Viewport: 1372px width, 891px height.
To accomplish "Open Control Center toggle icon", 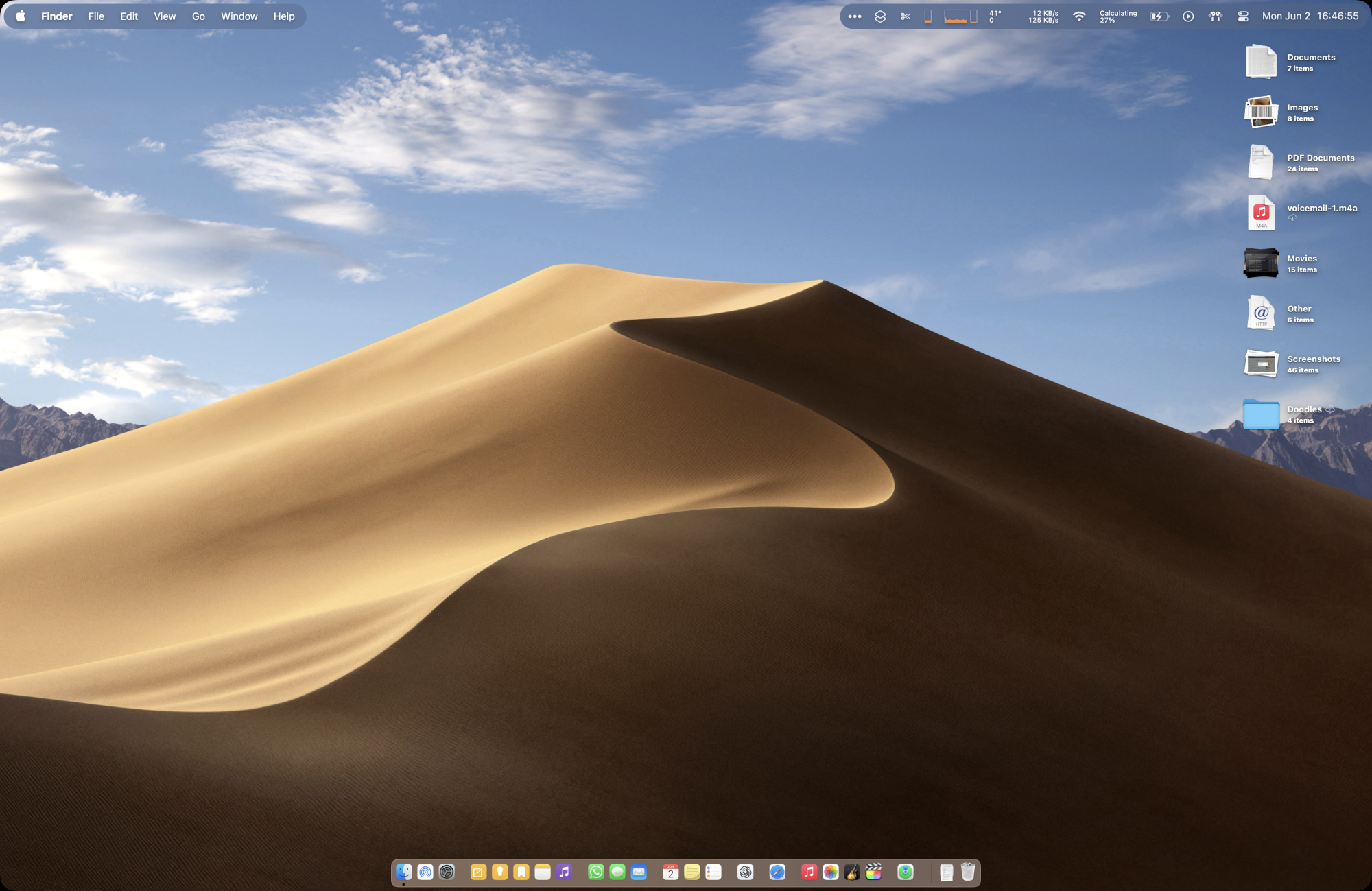I will [x=1242, y=16].
